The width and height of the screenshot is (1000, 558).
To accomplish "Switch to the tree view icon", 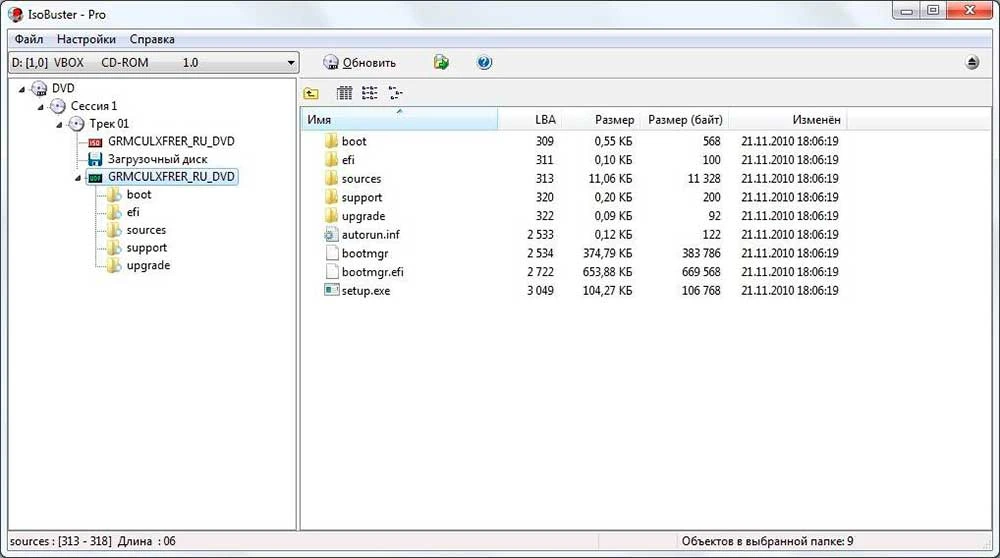I will click(395, 94).
